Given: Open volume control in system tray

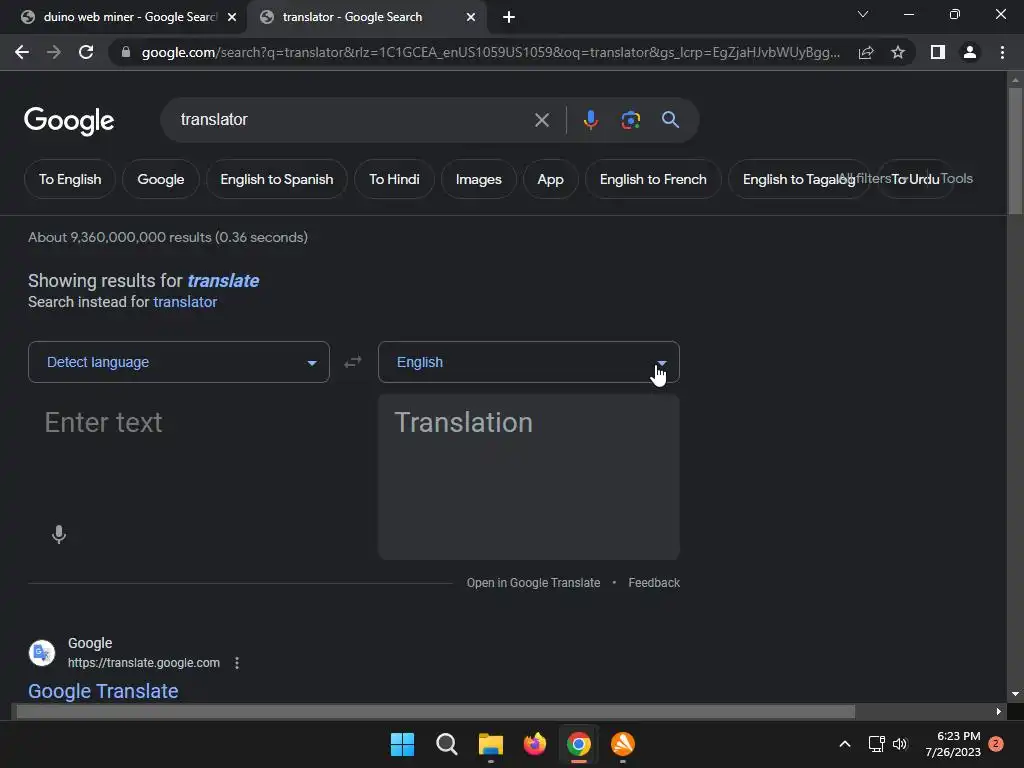Looking at the screenshot, I should pos(900,744).
